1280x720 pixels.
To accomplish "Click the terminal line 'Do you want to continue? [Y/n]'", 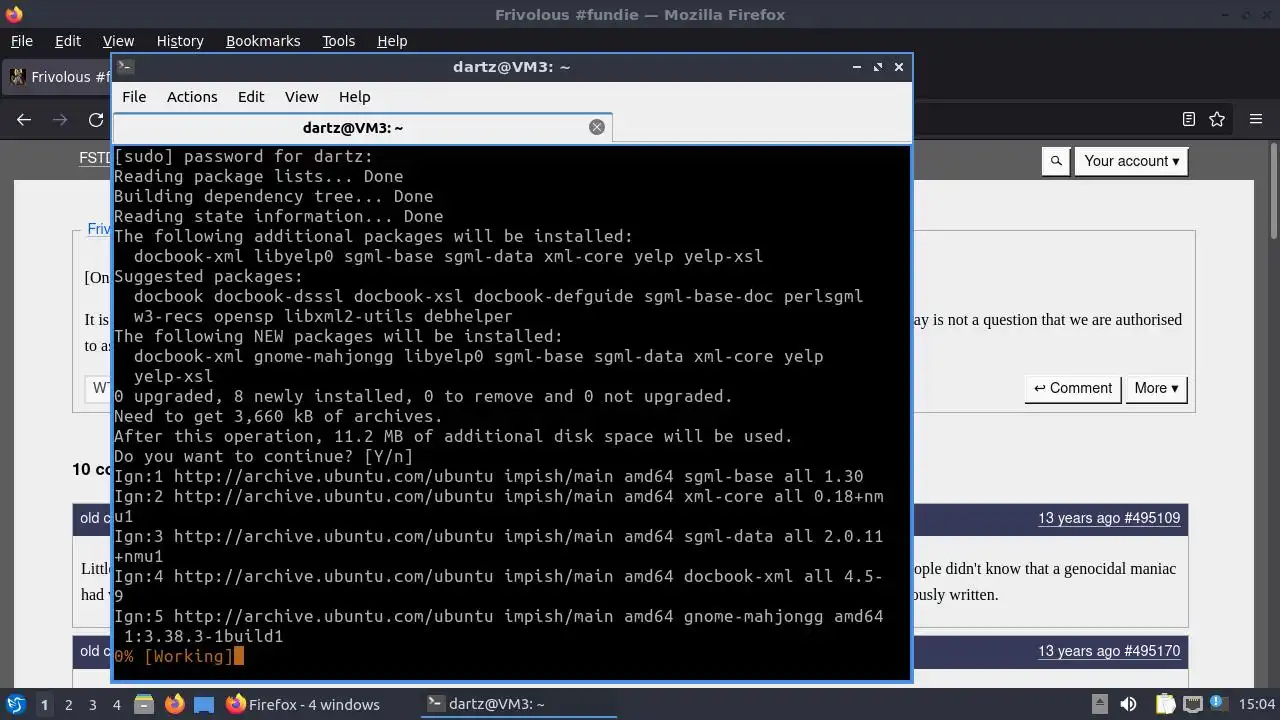I will pos(264,456).
